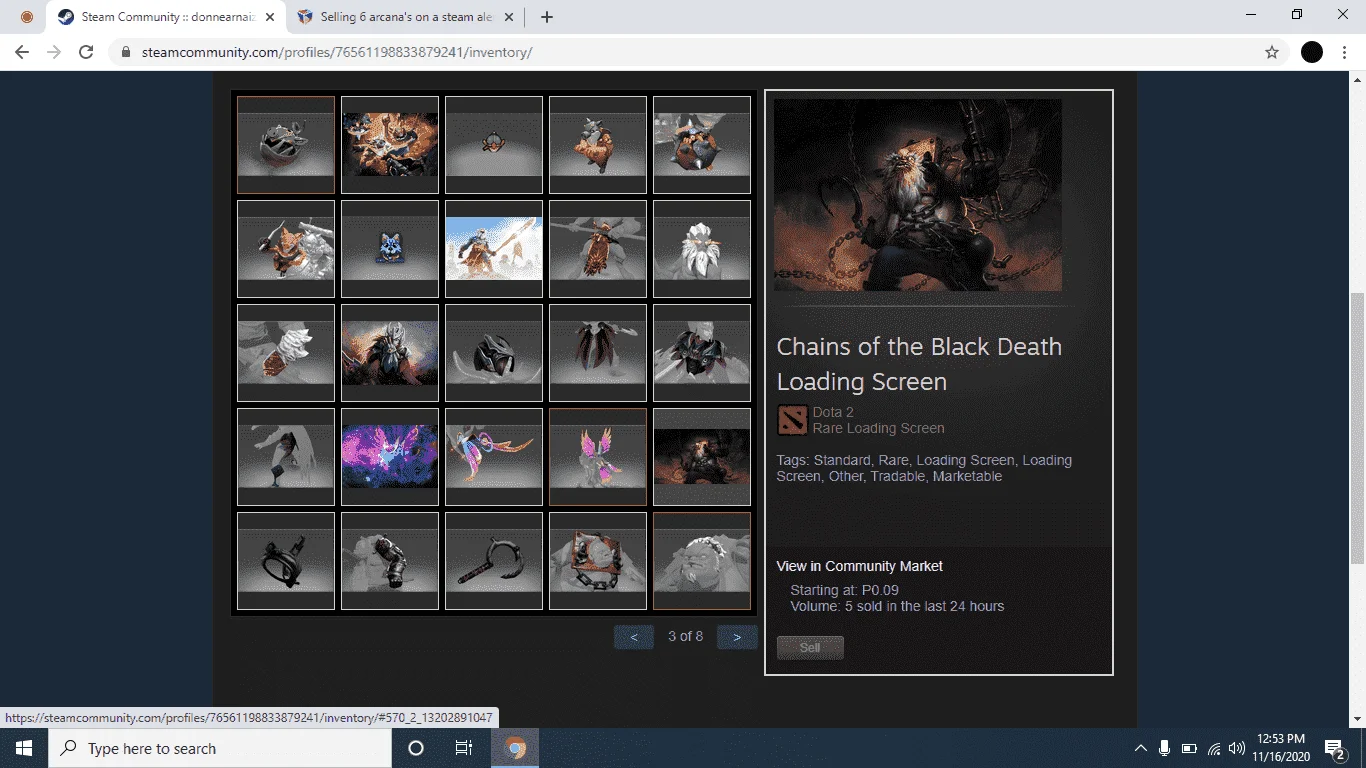Select the black helmet item thumbnail
This screenshot has height=768, width=1366.
point(494,353)
